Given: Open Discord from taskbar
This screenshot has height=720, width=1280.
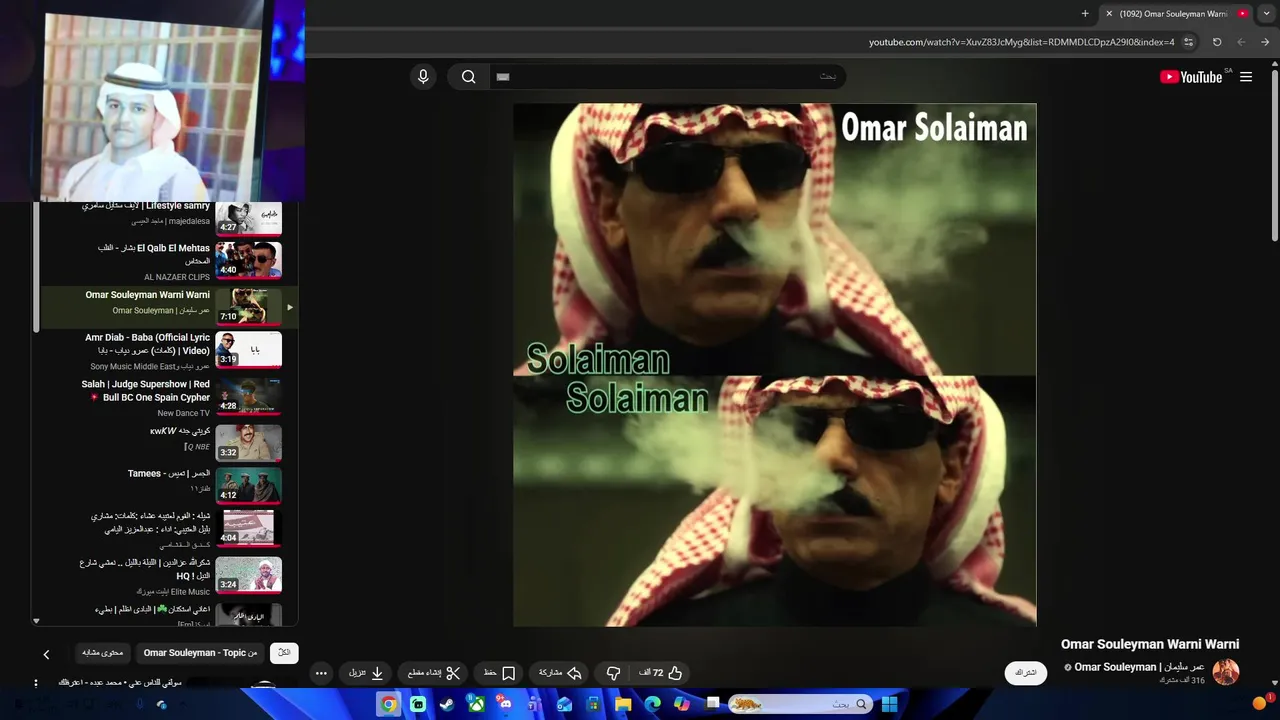Looking at the screenshot, I should 505,704.
